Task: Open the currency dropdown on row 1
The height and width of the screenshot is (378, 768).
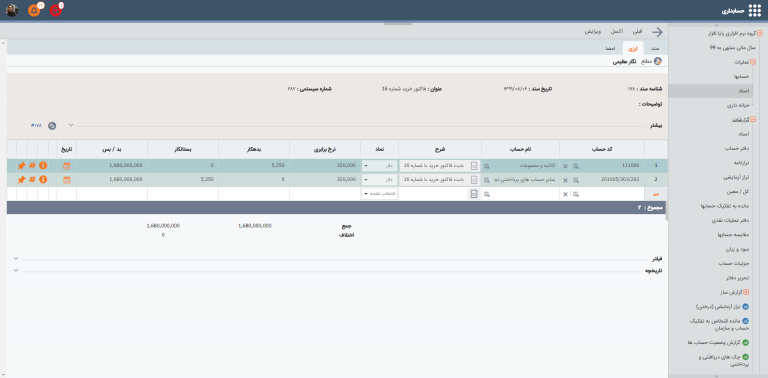Action: pyautogui.click(x=380, y=166)
